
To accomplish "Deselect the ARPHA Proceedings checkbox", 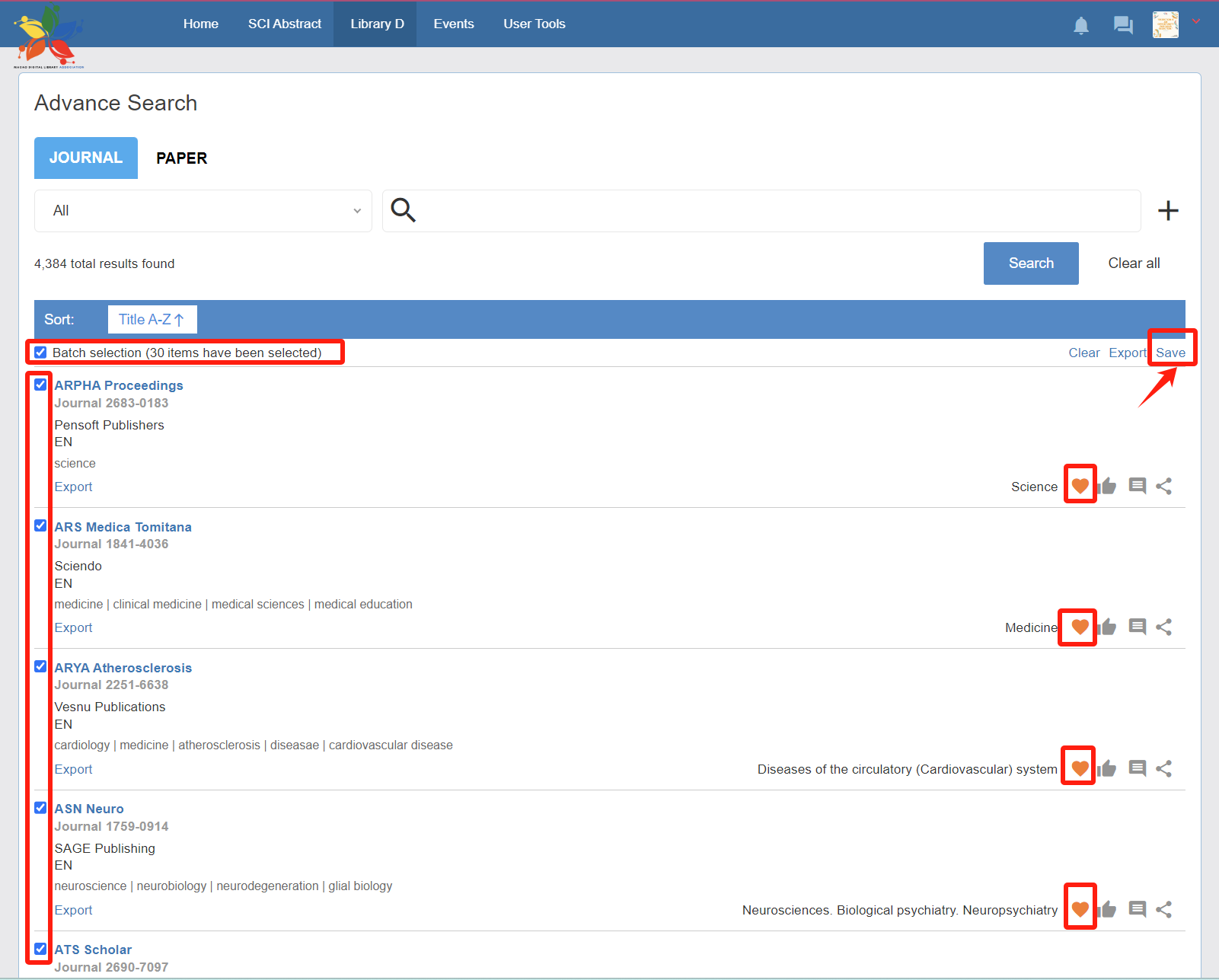I will click(41, 385).
